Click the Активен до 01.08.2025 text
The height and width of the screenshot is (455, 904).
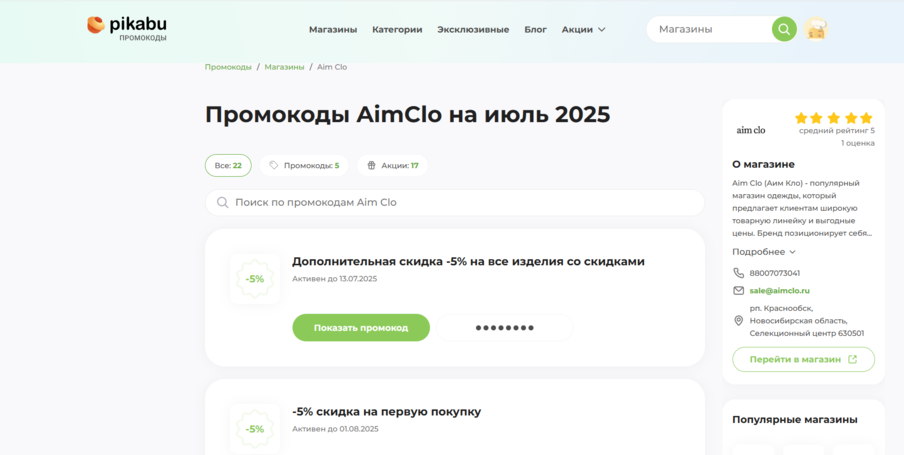(335, 429)
